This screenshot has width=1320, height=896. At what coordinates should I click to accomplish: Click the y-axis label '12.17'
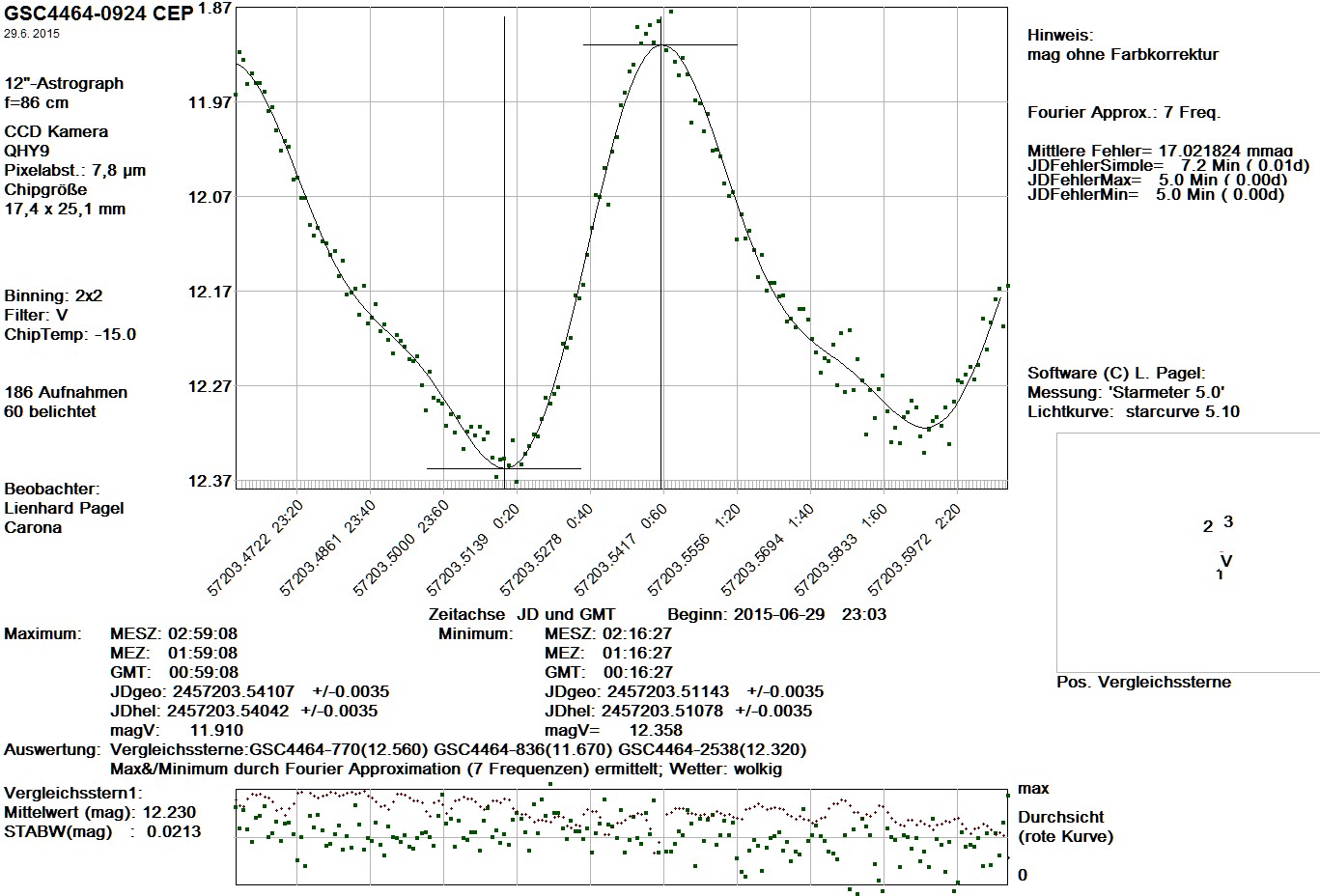[x=211, y=291]
